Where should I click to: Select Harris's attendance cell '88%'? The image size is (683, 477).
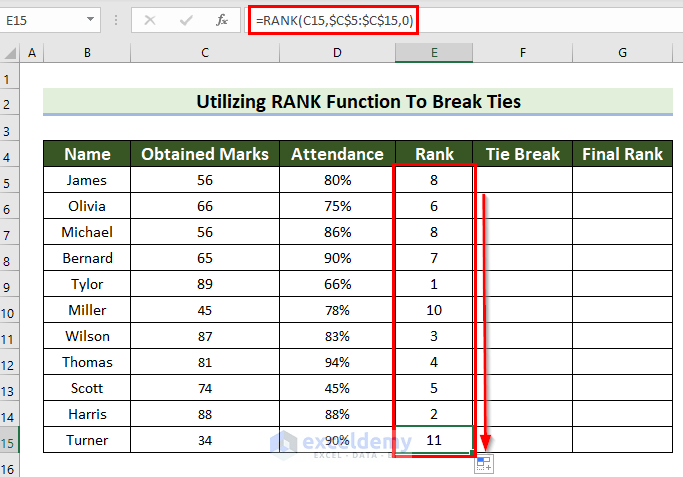337,414
